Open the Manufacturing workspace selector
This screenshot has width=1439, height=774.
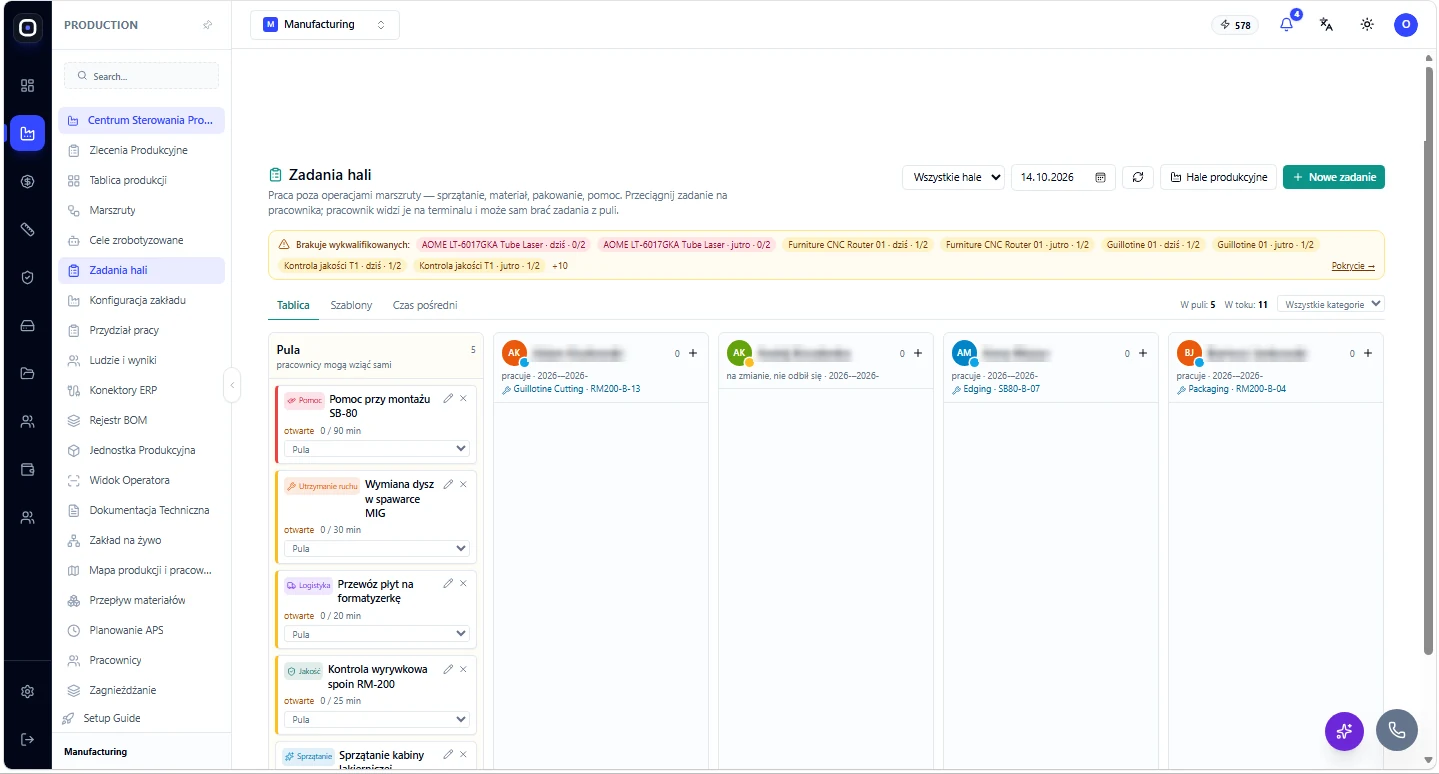click(325, 25)
